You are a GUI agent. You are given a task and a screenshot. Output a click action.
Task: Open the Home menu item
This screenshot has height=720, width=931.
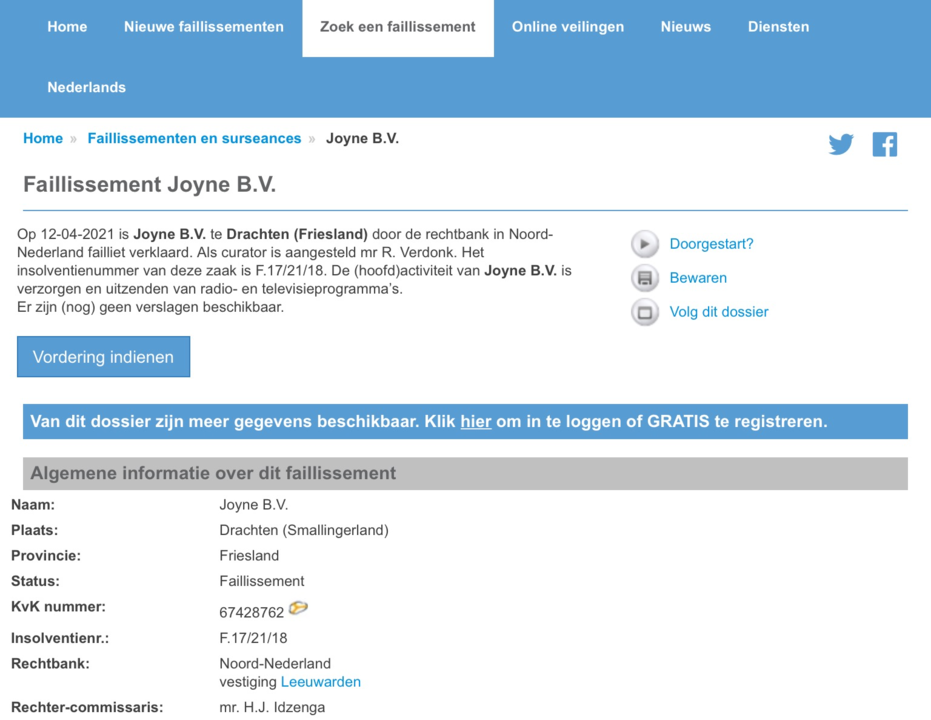point(67,27)
